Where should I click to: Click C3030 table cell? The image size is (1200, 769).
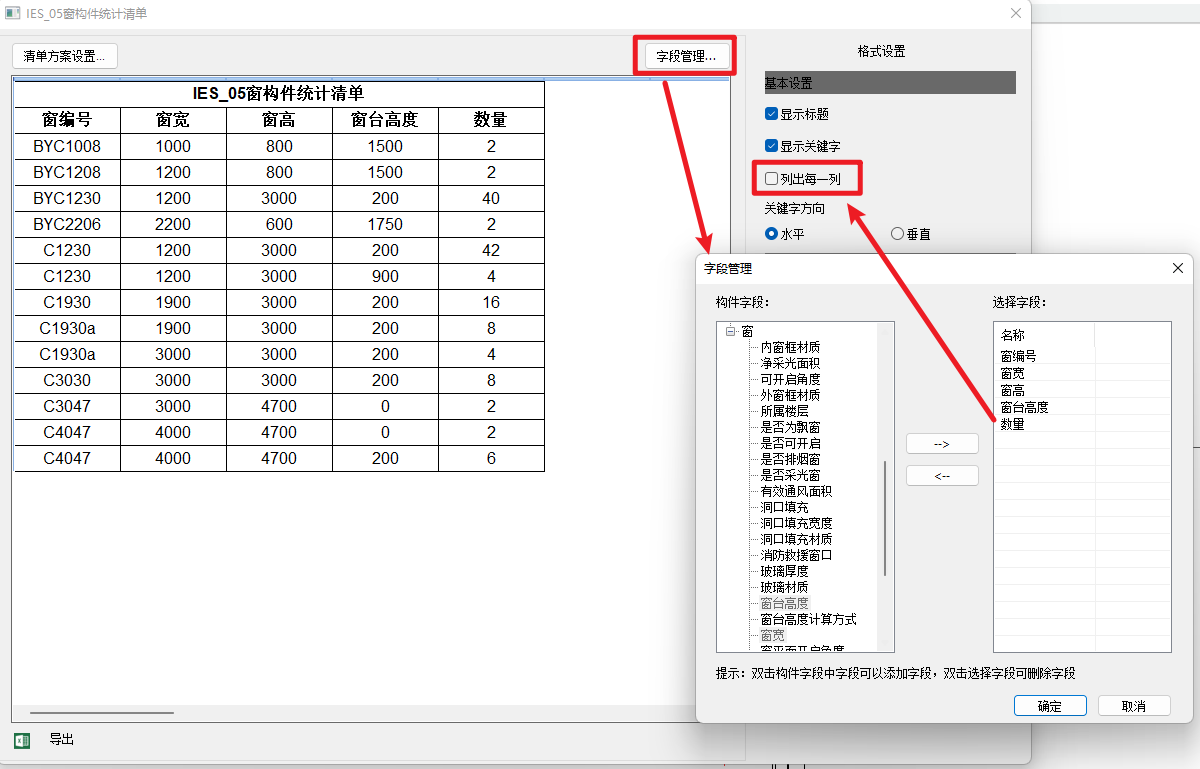pos(67,380)
